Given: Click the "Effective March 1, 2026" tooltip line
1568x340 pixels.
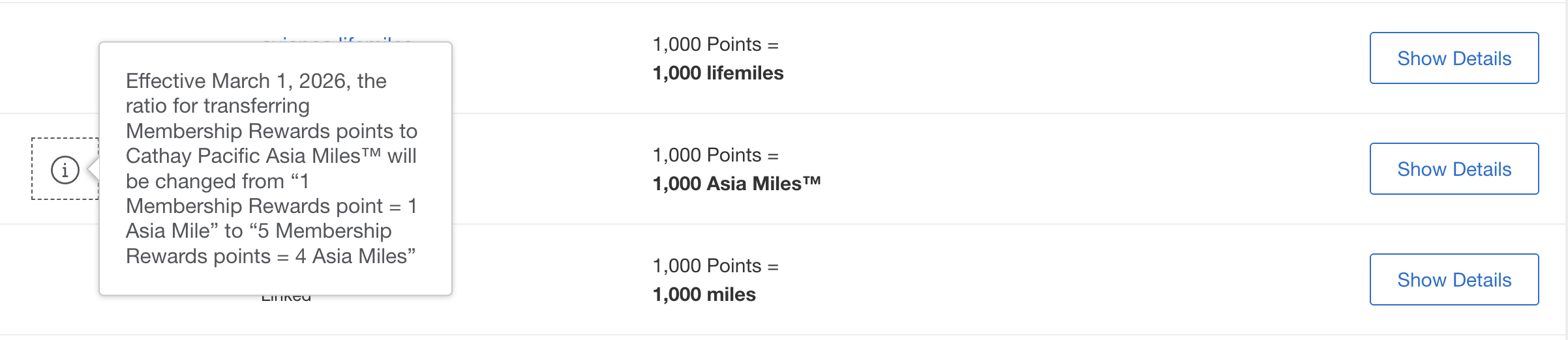Looking at the screenshot, I should coord(256,81).
